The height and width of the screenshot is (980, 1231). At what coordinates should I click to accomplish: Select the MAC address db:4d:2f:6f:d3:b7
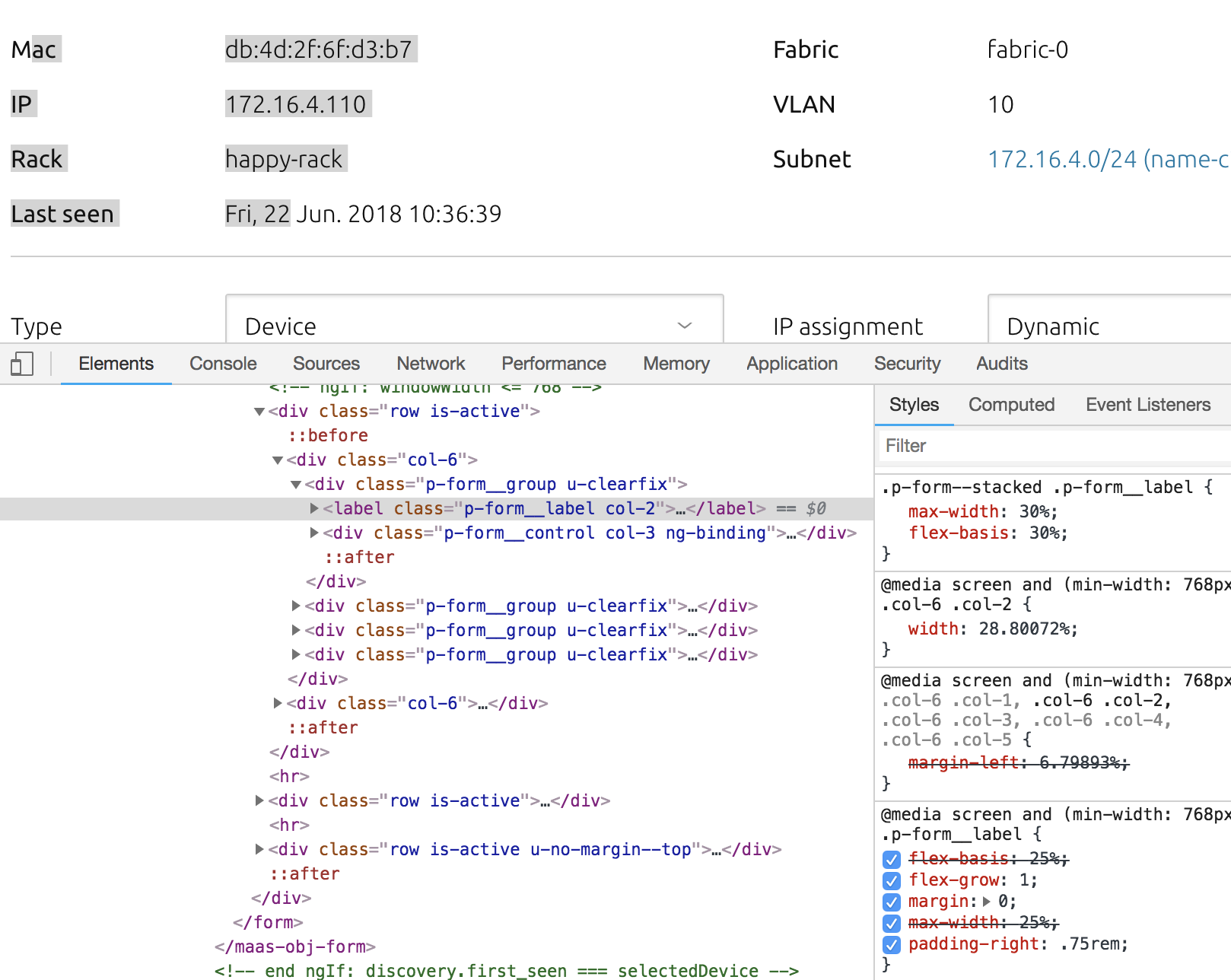click(319, 49)
